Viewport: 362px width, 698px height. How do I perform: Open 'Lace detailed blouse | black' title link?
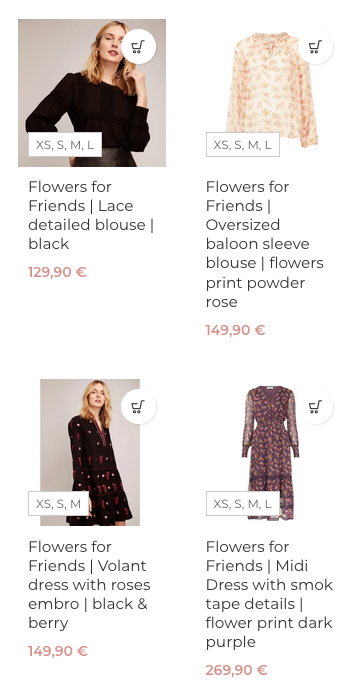91,215
